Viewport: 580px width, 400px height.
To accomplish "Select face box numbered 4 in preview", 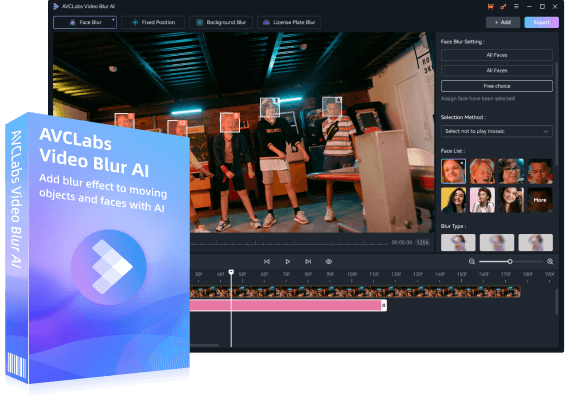I will tap(332, 107).
